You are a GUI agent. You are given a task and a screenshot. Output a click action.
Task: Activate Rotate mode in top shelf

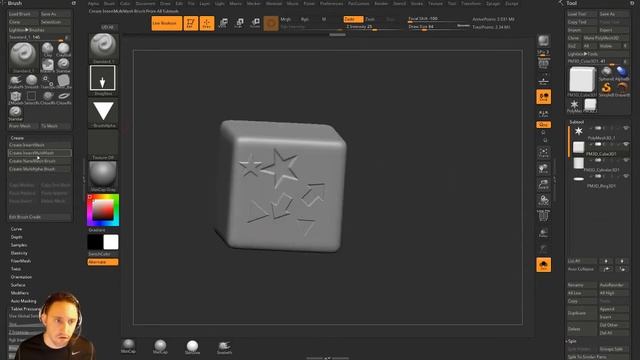(256, 23)
